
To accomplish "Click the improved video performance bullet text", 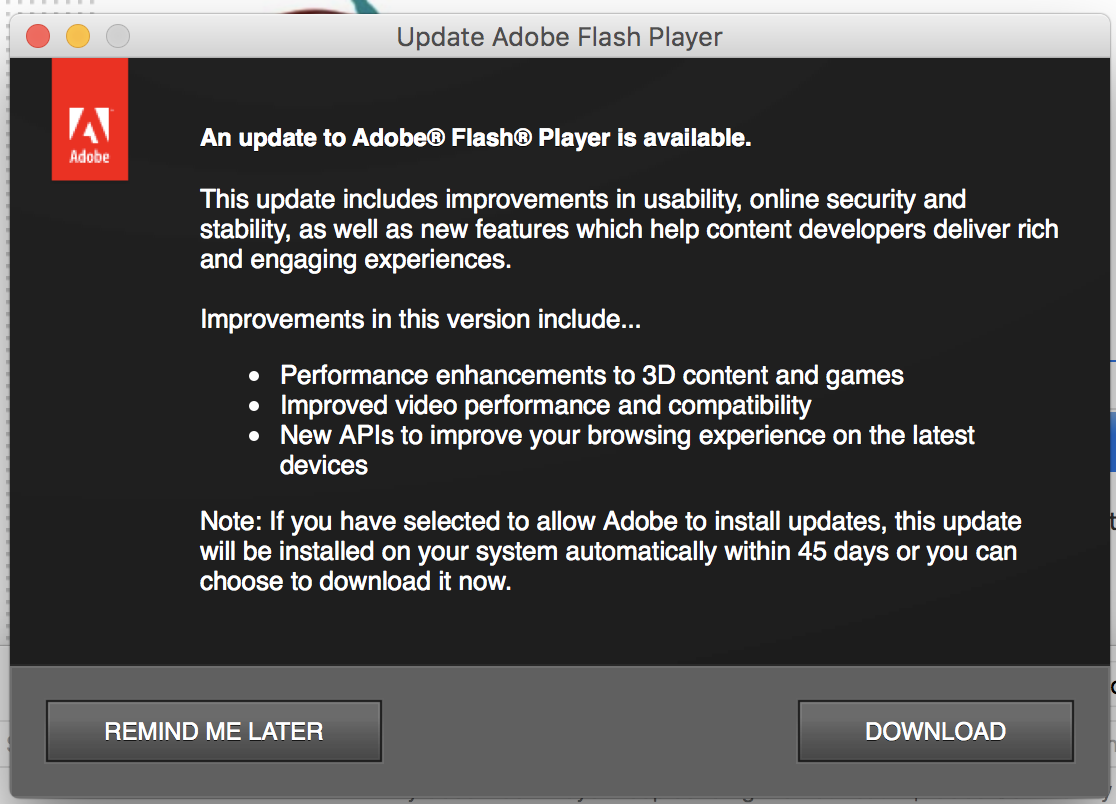I will pos(545,406).
